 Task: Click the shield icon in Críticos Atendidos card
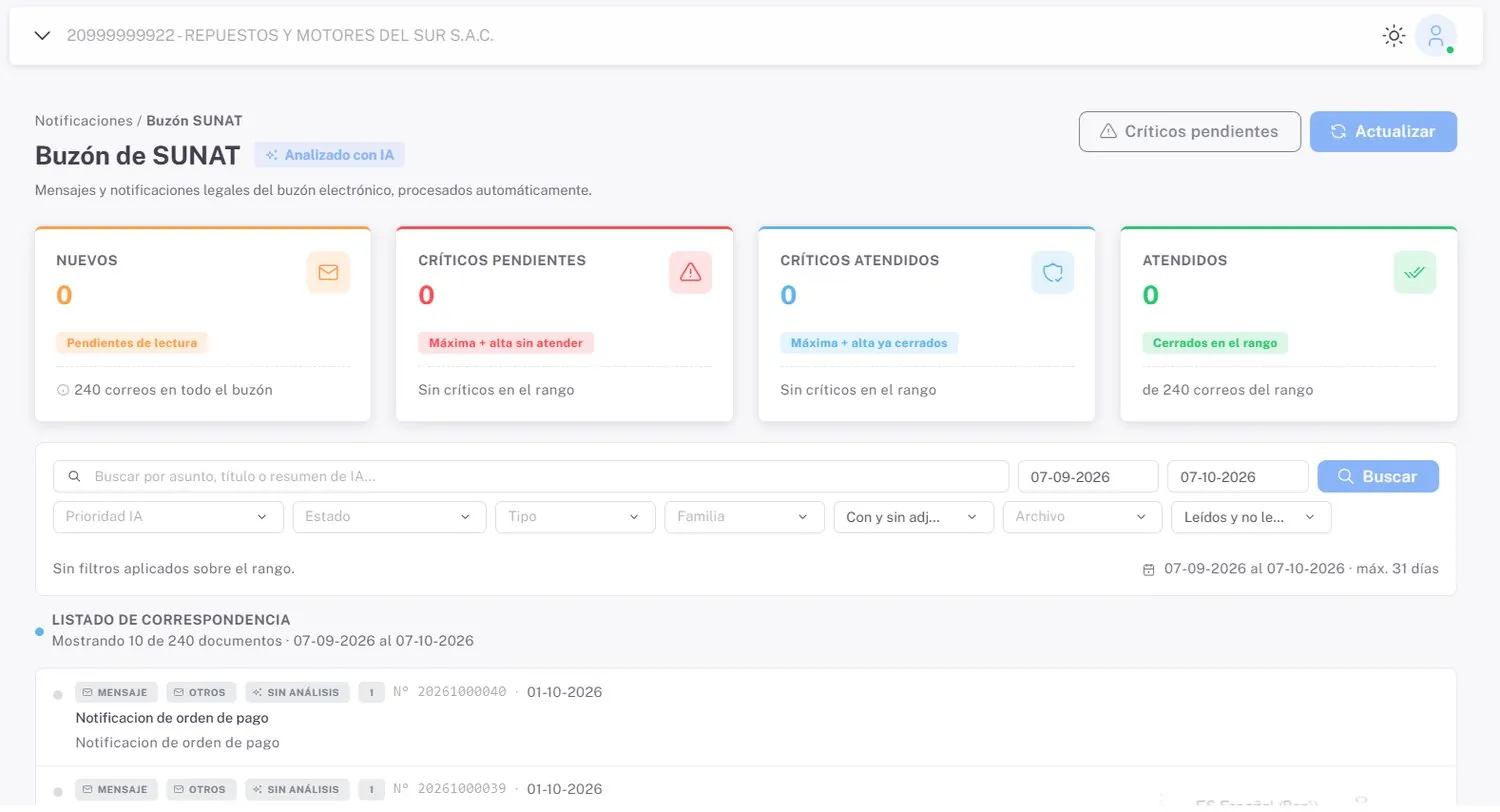(x=1052, y=272)
